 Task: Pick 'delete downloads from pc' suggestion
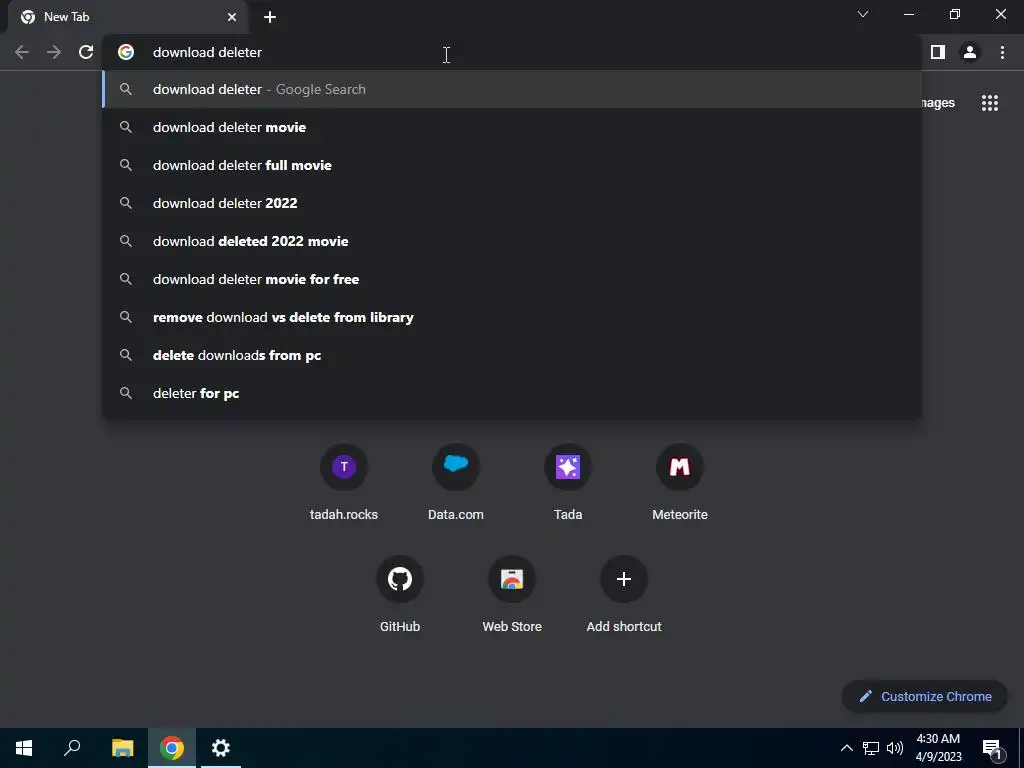[512, 355]
